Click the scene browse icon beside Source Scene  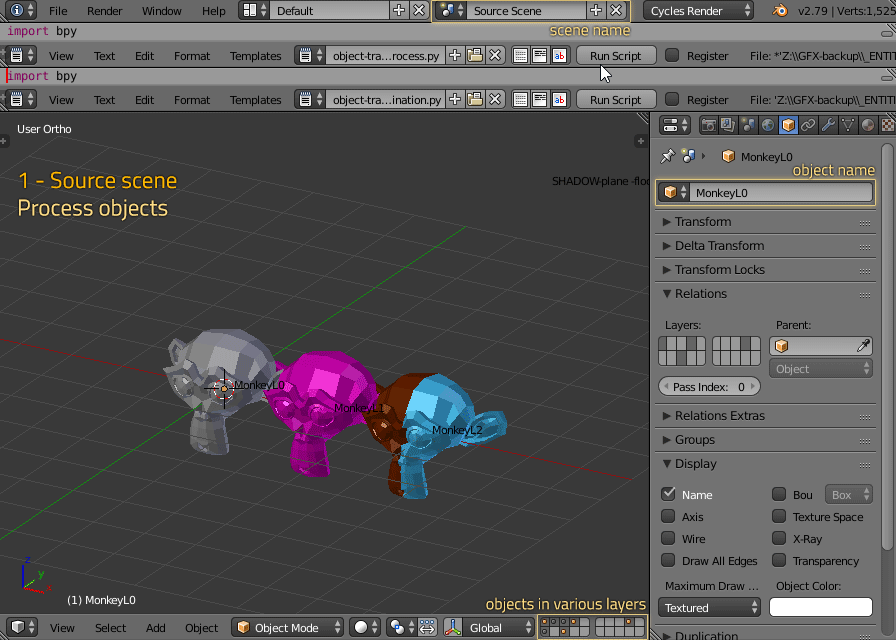452,10
